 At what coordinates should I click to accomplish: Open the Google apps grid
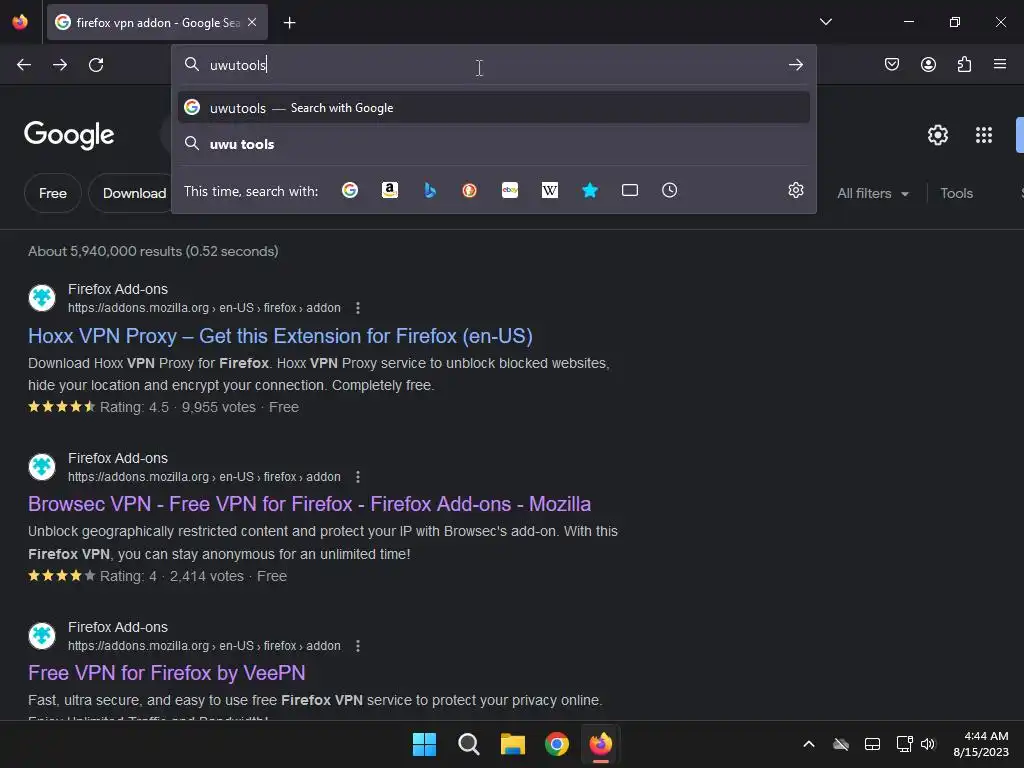tap(984, 135)
